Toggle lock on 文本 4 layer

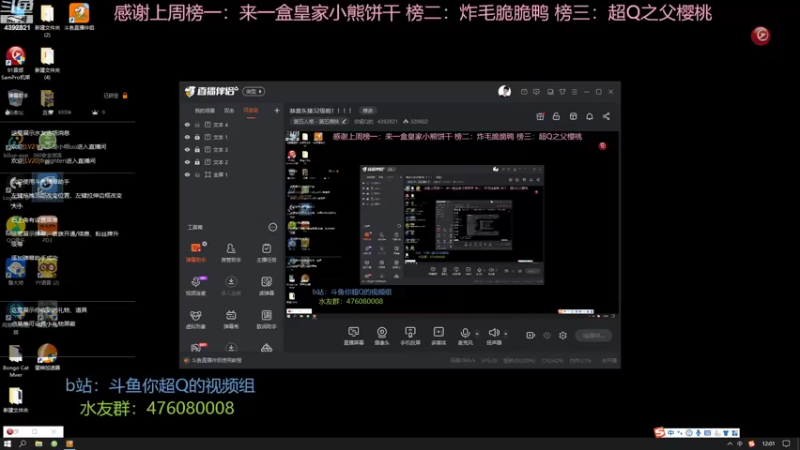(197, 124)
